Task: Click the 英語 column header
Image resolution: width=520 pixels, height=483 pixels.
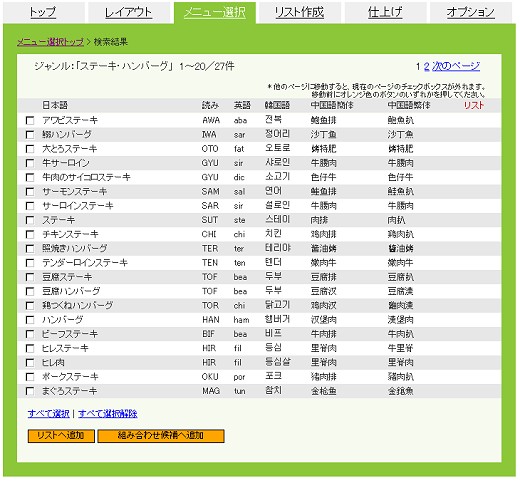Action: [242, 105]
